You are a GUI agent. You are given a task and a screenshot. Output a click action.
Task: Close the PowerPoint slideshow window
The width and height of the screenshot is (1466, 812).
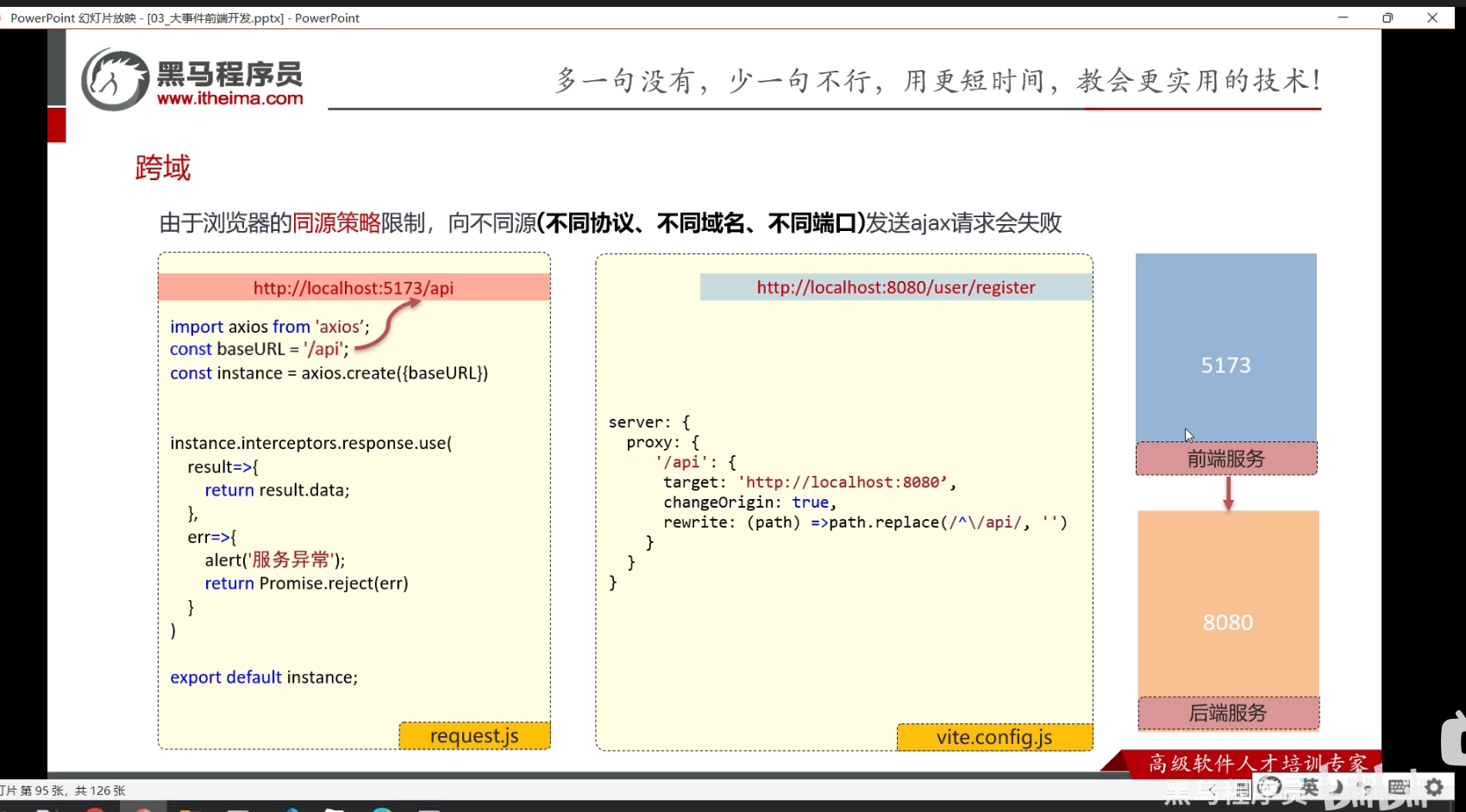coord(1432,17)
